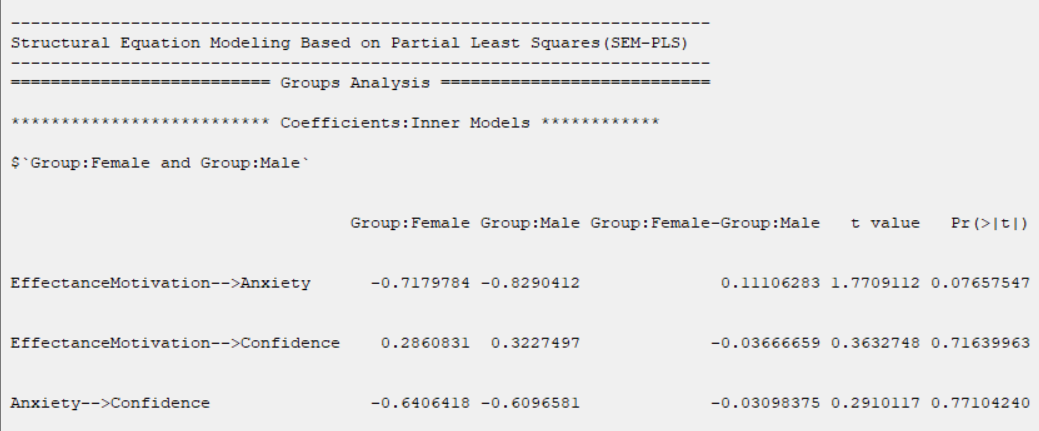Viewport: 1039px width, 431px height.
Task: Click the t value 0.2910117
Action: pyautogui.click(x=875, y=403)
